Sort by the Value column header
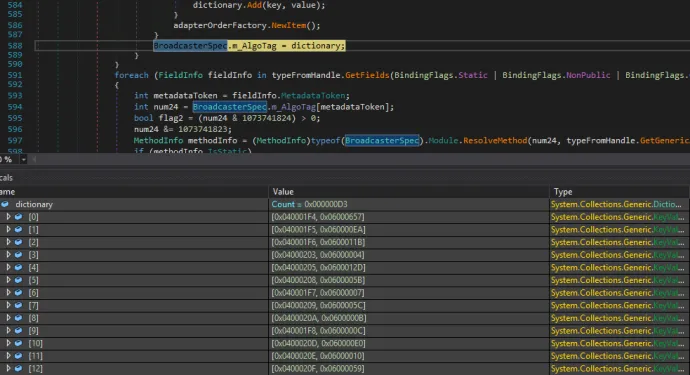This screenshot has height=375, width=690. coord(409,191)
